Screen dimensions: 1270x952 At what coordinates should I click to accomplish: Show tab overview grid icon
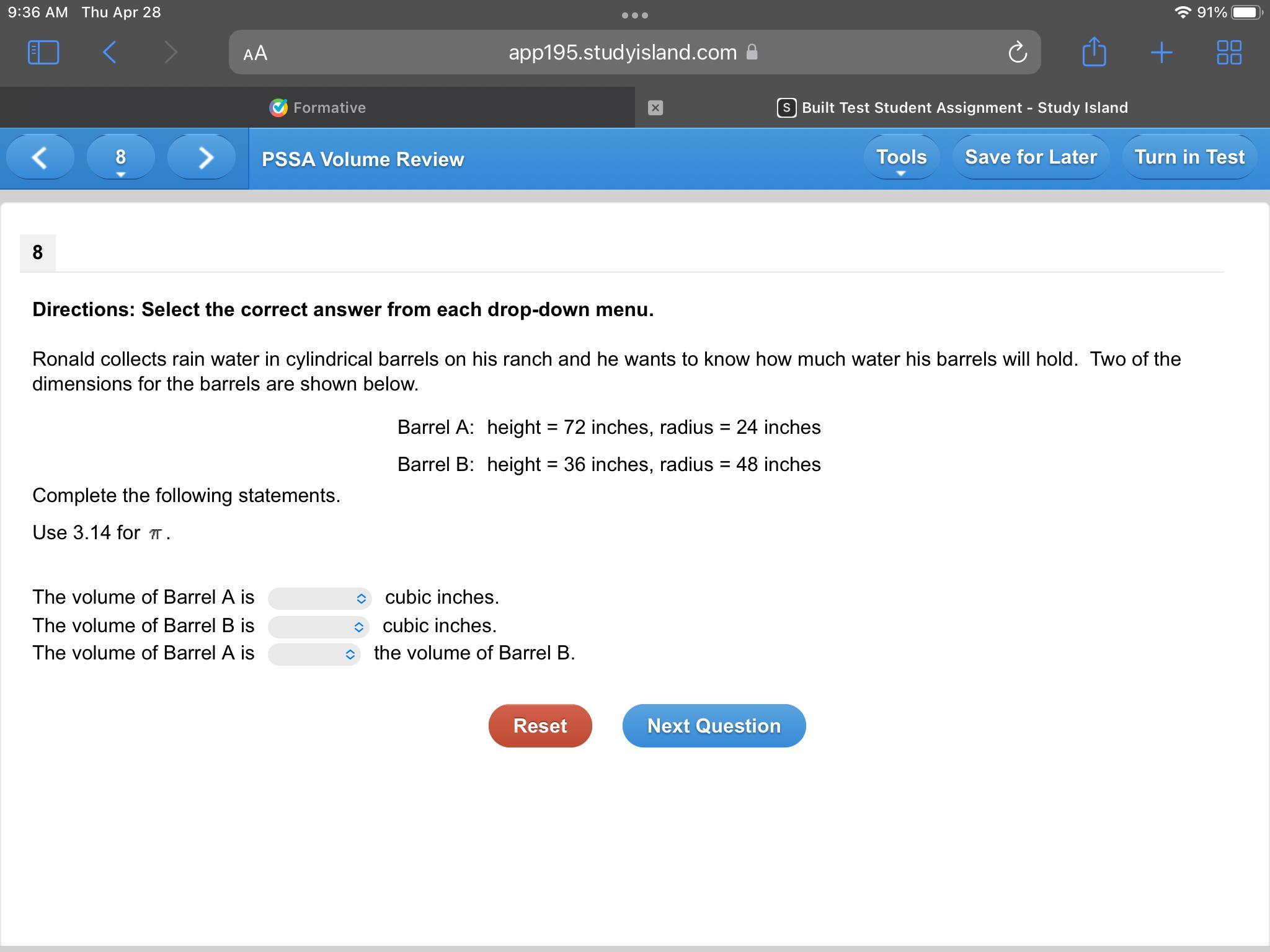pyautogui.click(x=1228, y=53)
